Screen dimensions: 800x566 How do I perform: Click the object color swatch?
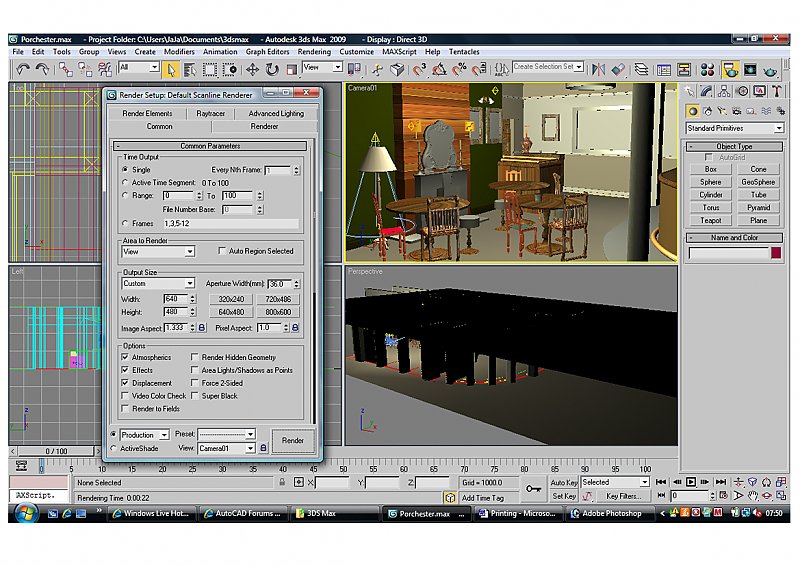click(x=776, y=253)
